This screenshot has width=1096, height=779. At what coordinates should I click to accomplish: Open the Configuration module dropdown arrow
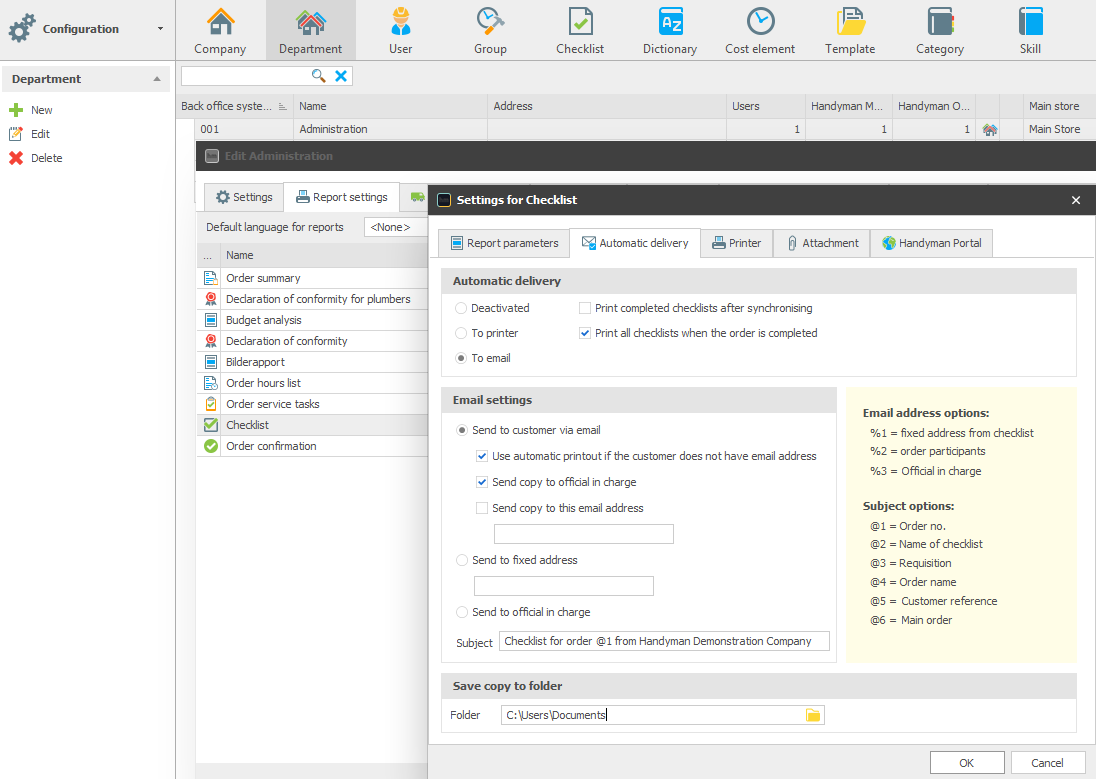[x=160, y=29]
